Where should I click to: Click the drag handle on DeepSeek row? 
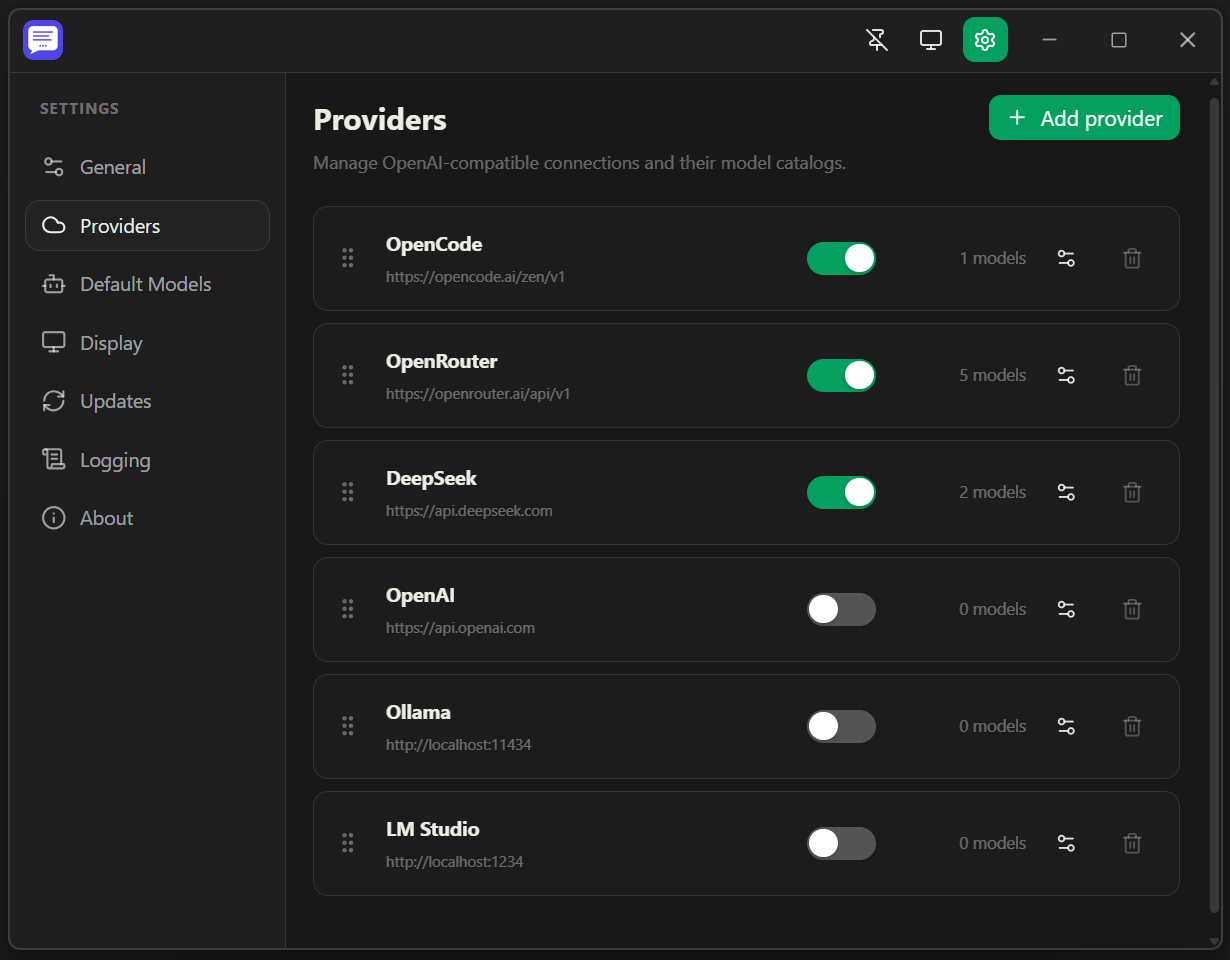pyautogui.click(x=348, y=492)
